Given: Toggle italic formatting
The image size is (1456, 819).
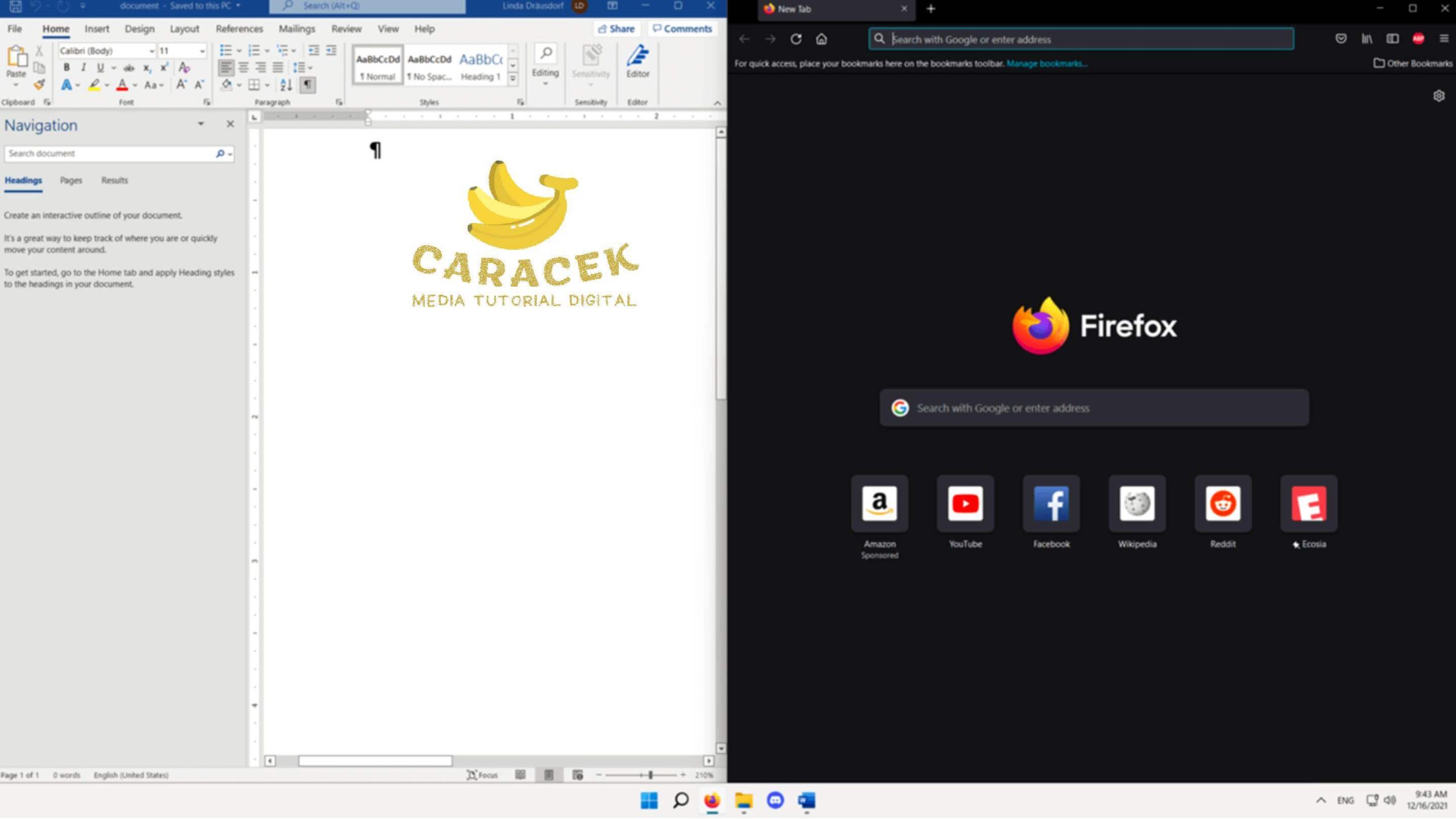Looking at the screenshot, I should 84,68.
